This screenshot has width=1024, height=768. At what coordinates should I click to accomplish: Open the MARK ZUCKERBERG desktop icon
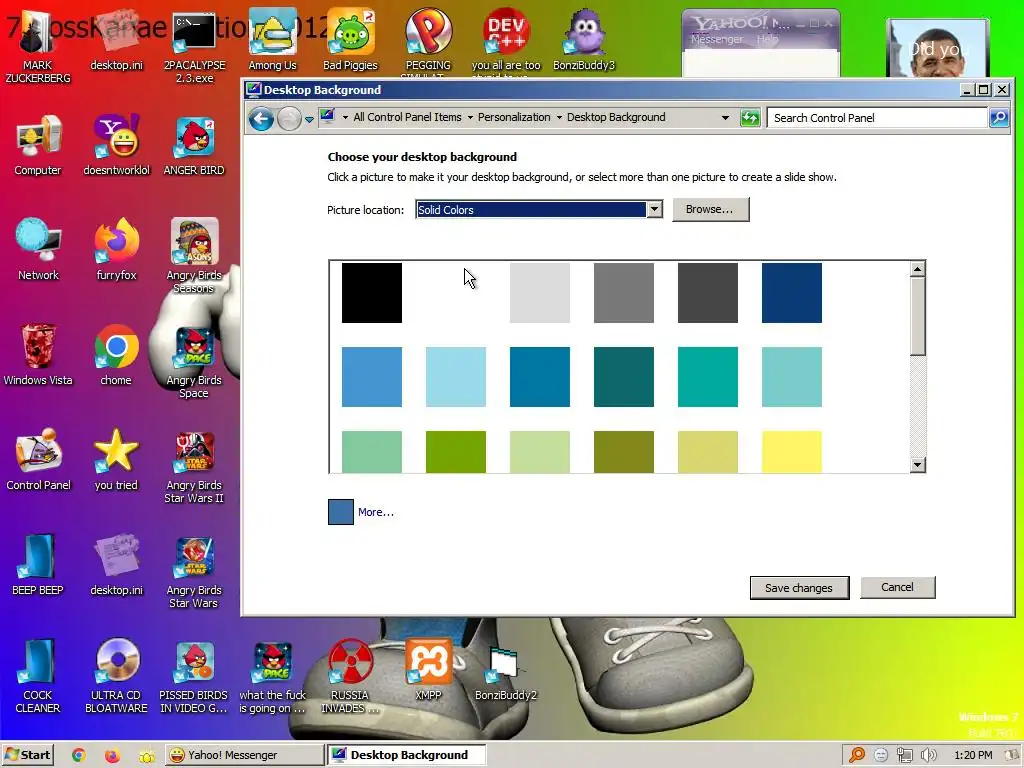(37, 47)
